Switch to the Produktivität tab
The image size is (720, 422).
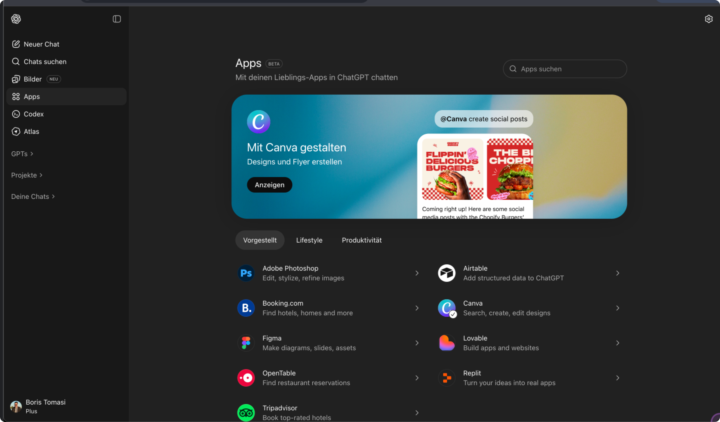[361, 240]
